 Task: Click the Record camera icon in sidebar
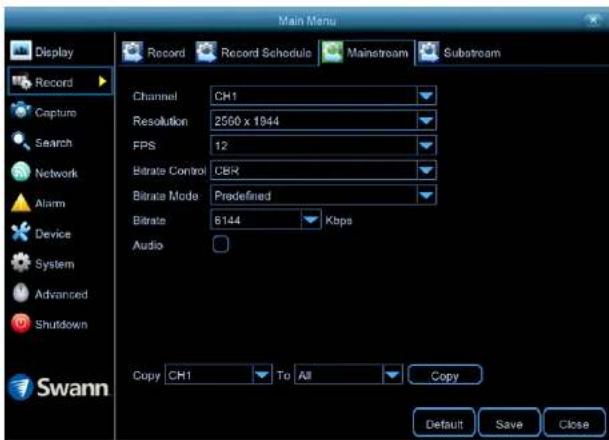pyautogui.click(x=21, y=82)
